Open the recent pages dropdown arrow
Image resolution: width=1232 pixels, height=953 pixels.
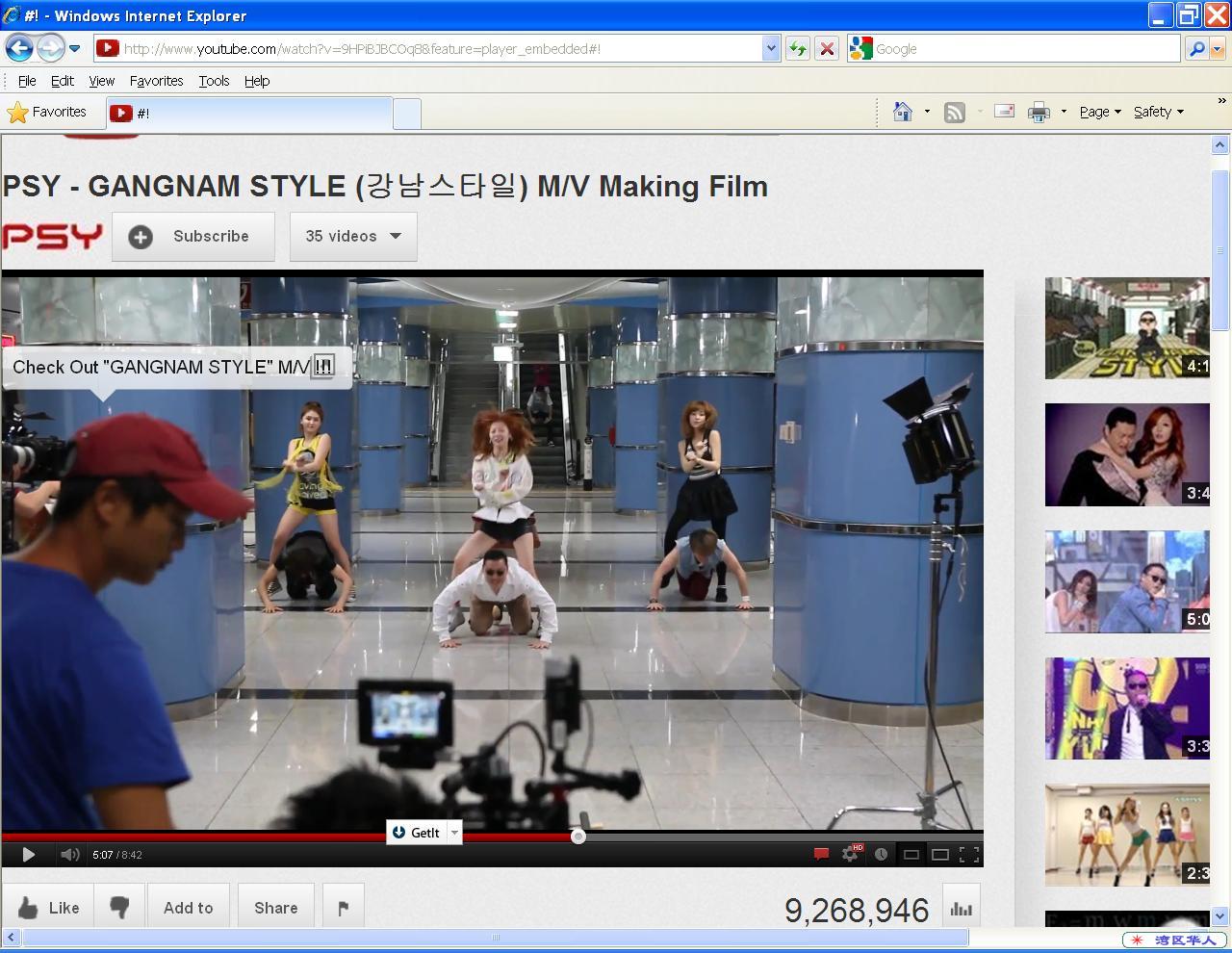coord(74,49)
